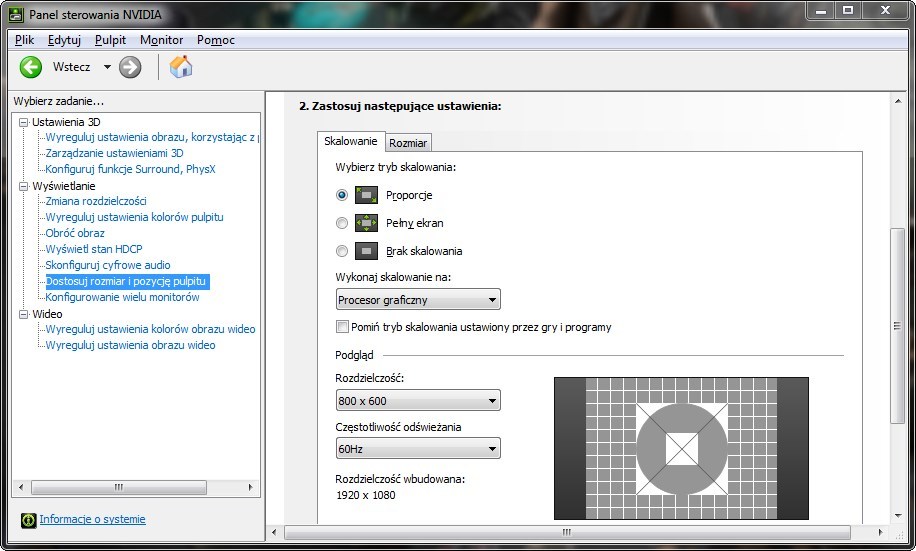
Task: Click the task tree horizontal scrollbar thumb
Action: pyautogui.click(x=119, y=487)
